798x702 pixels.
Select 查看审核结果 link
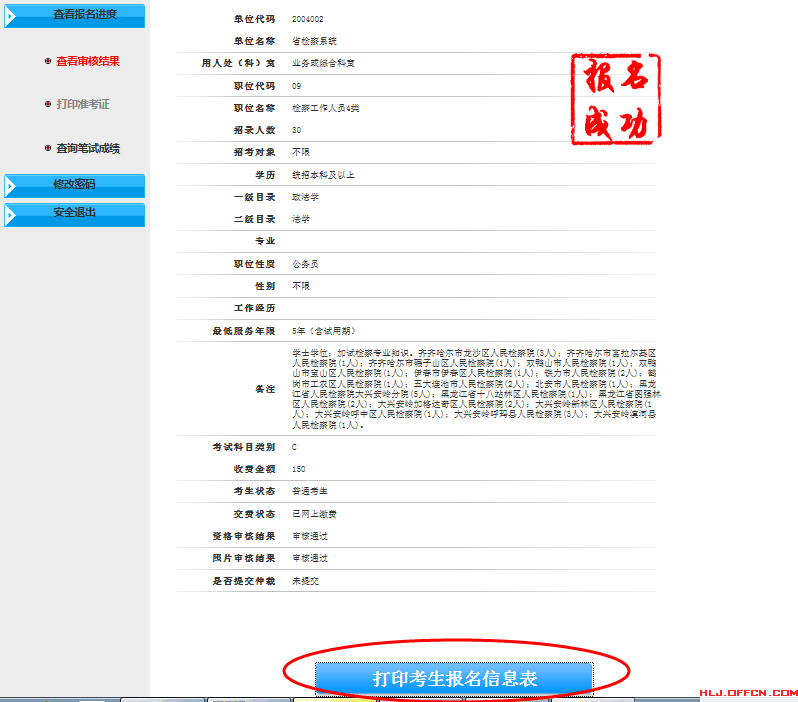pyautogui.click(x=88, y=61)
